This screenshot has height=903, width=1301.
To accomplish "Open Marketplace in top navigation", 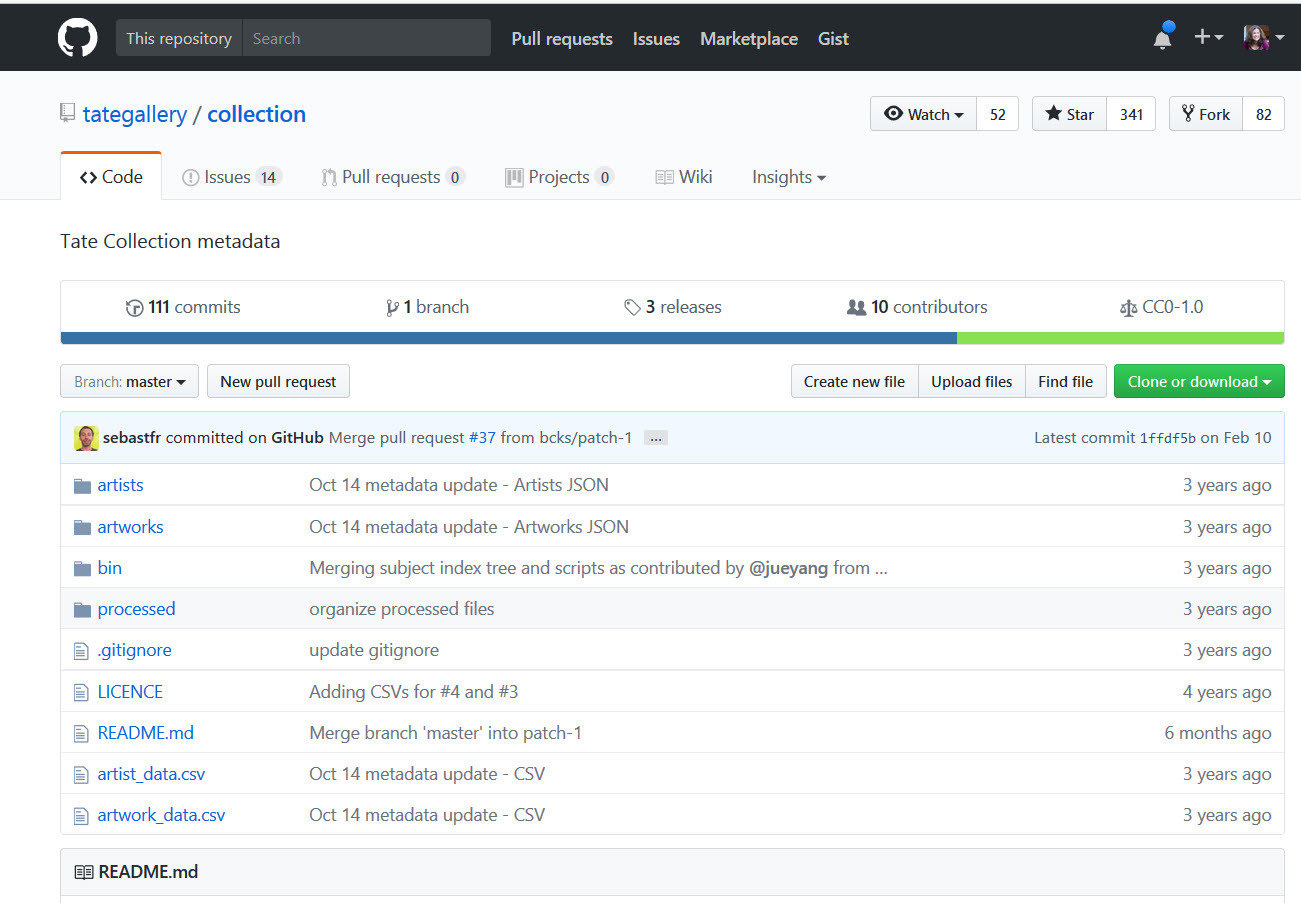I will click(749, 39).
